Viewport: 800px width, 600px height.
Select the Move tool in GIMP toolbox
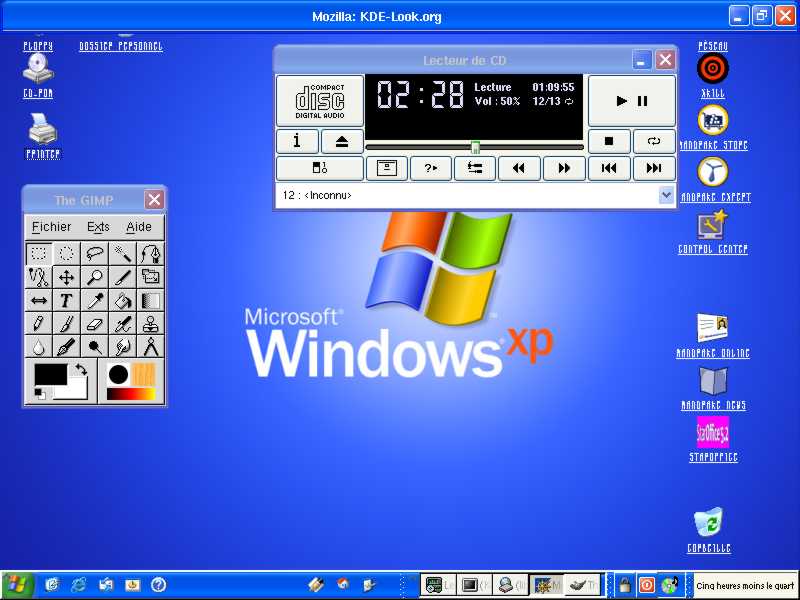point(66,277)
